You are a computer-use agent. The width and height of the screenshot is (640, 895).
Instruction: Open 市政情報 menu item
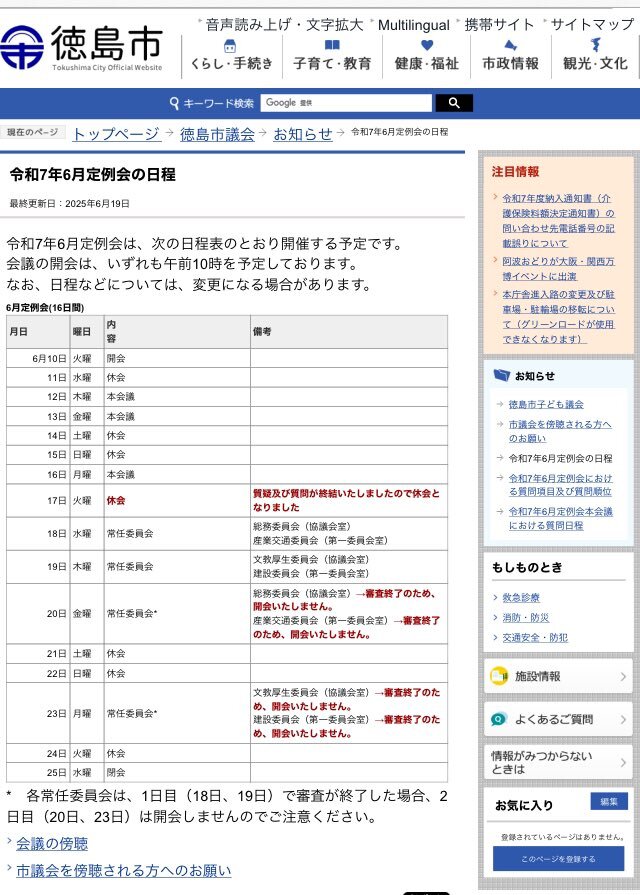click(x=510, y=55)
